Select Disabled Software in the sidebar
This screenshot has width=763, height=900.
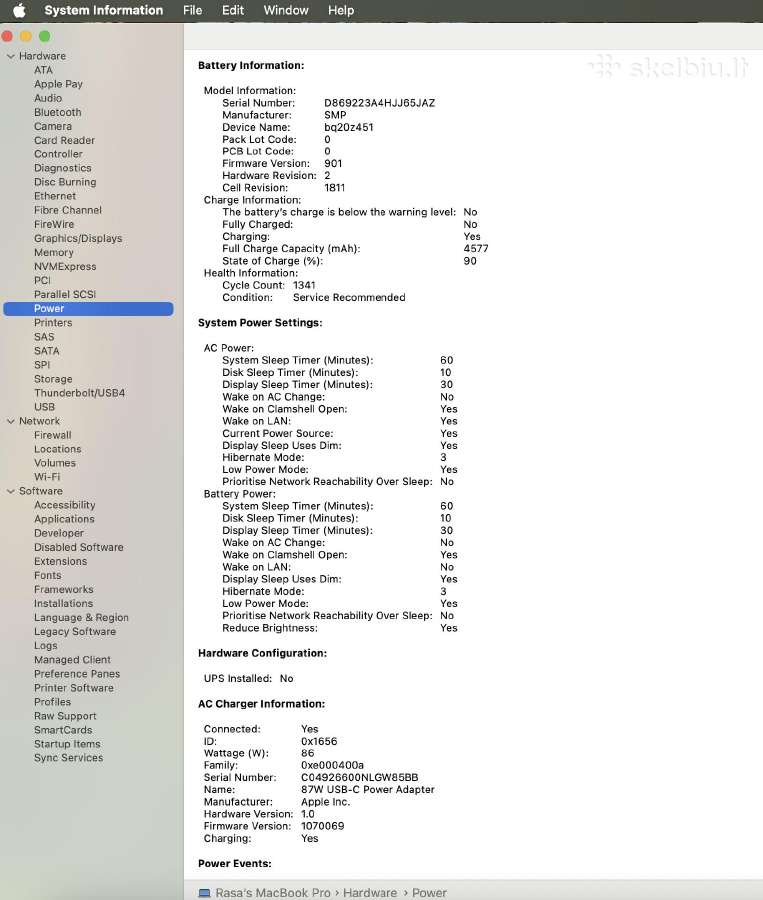(79, 548)
